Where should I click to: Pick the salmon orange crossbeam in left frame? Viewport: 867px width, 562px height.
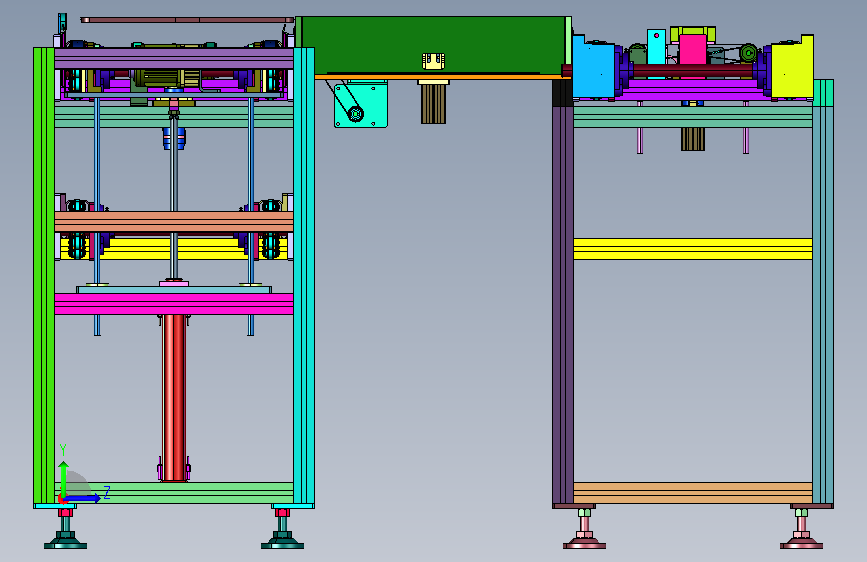[174, 222]
